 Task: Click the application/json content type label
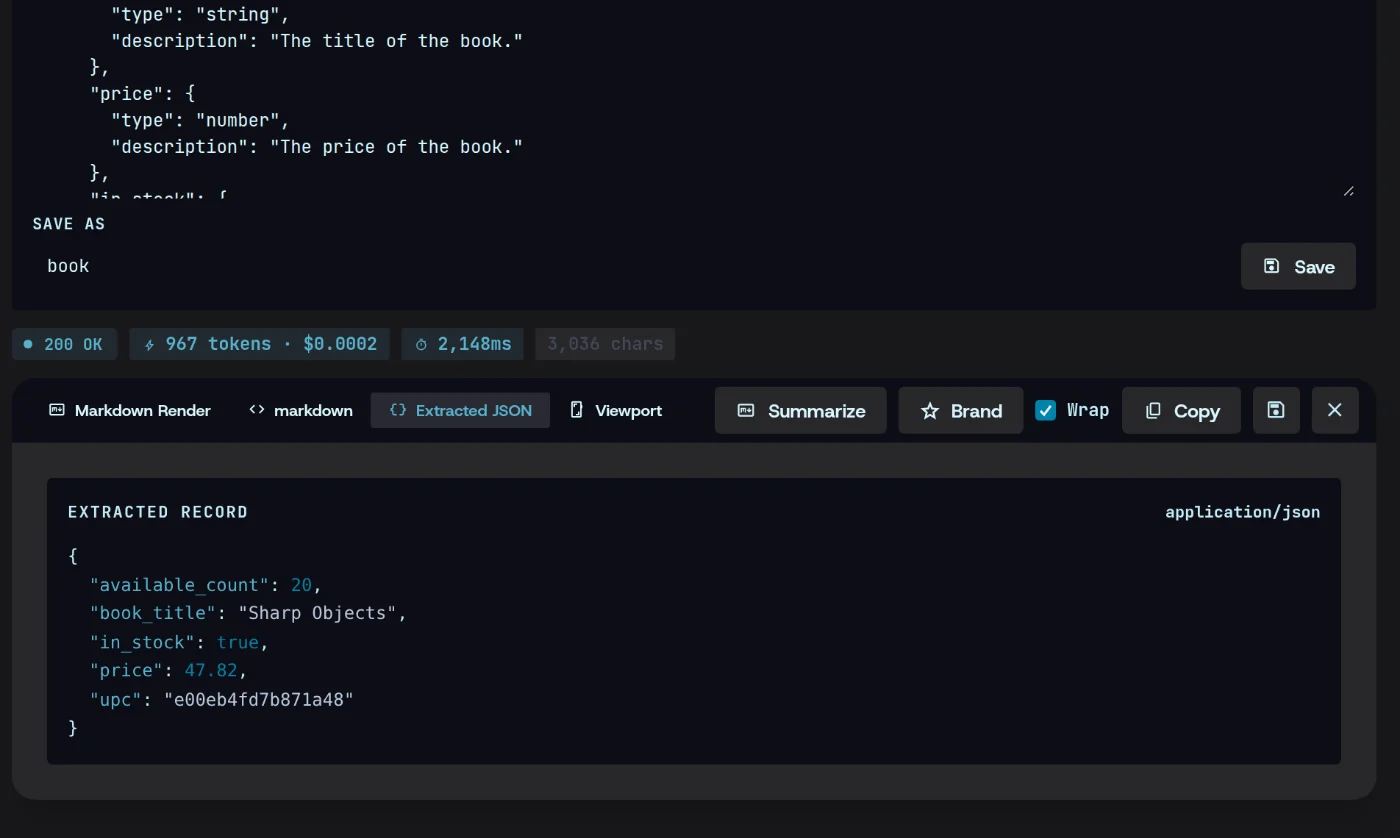[1242, 512]
